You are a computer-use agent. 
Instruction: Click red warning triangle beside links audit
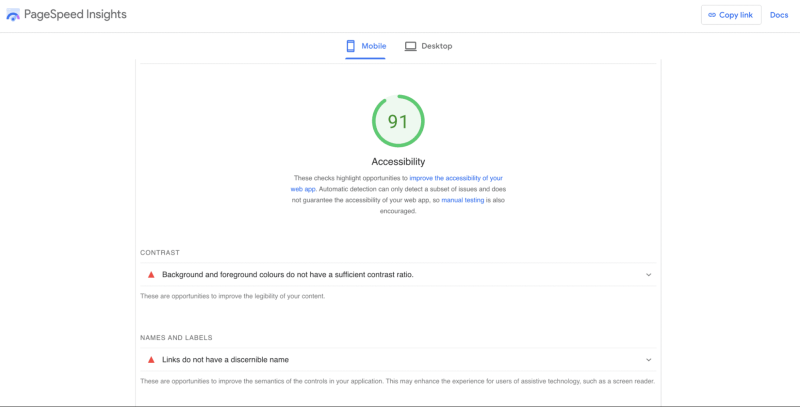[x=151, y=360]
